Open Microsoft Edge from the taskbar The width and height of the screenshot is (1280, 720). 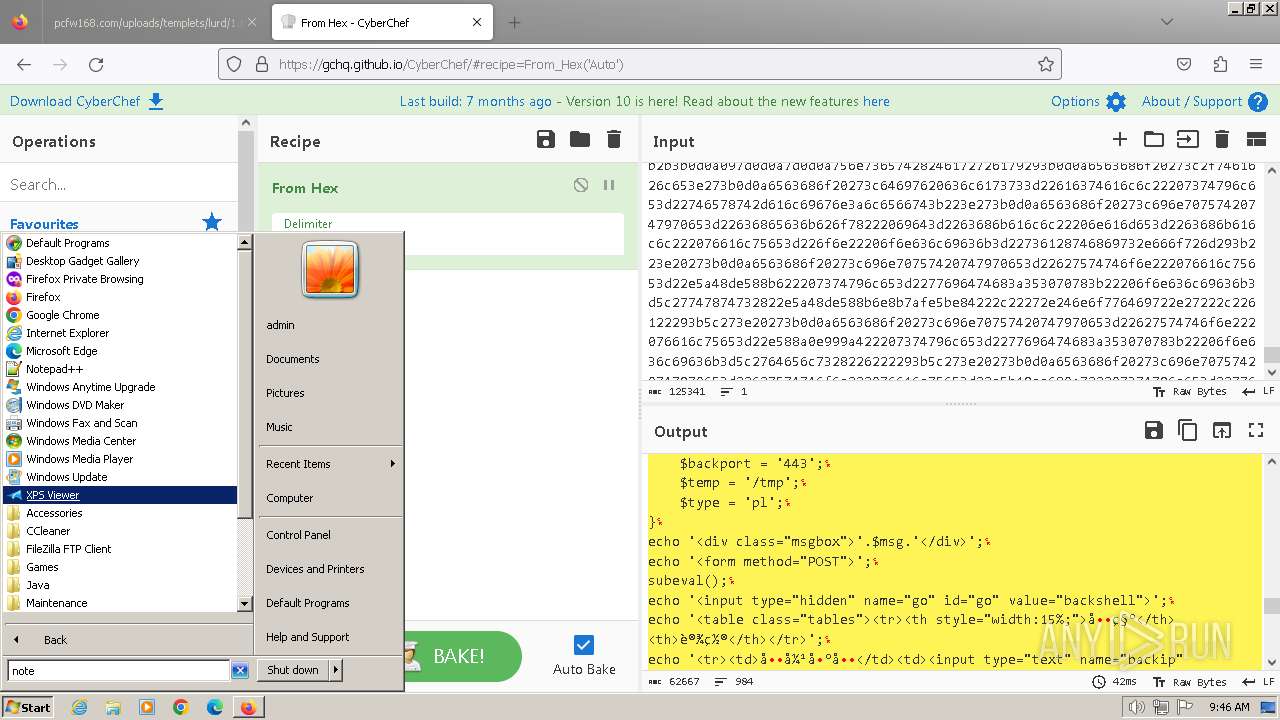point(214,707)
